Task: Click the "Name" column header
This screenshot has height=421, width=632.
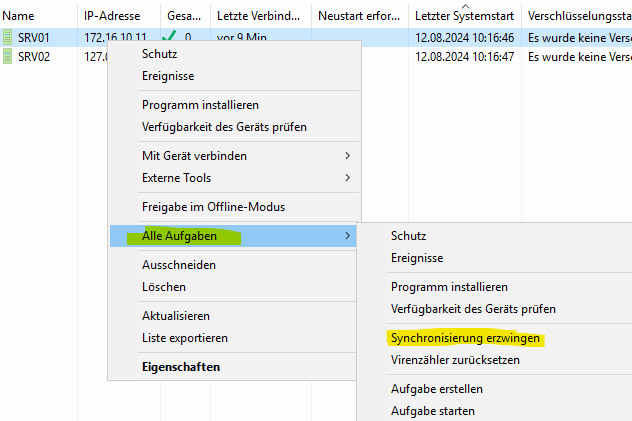Action: point(18,17)
